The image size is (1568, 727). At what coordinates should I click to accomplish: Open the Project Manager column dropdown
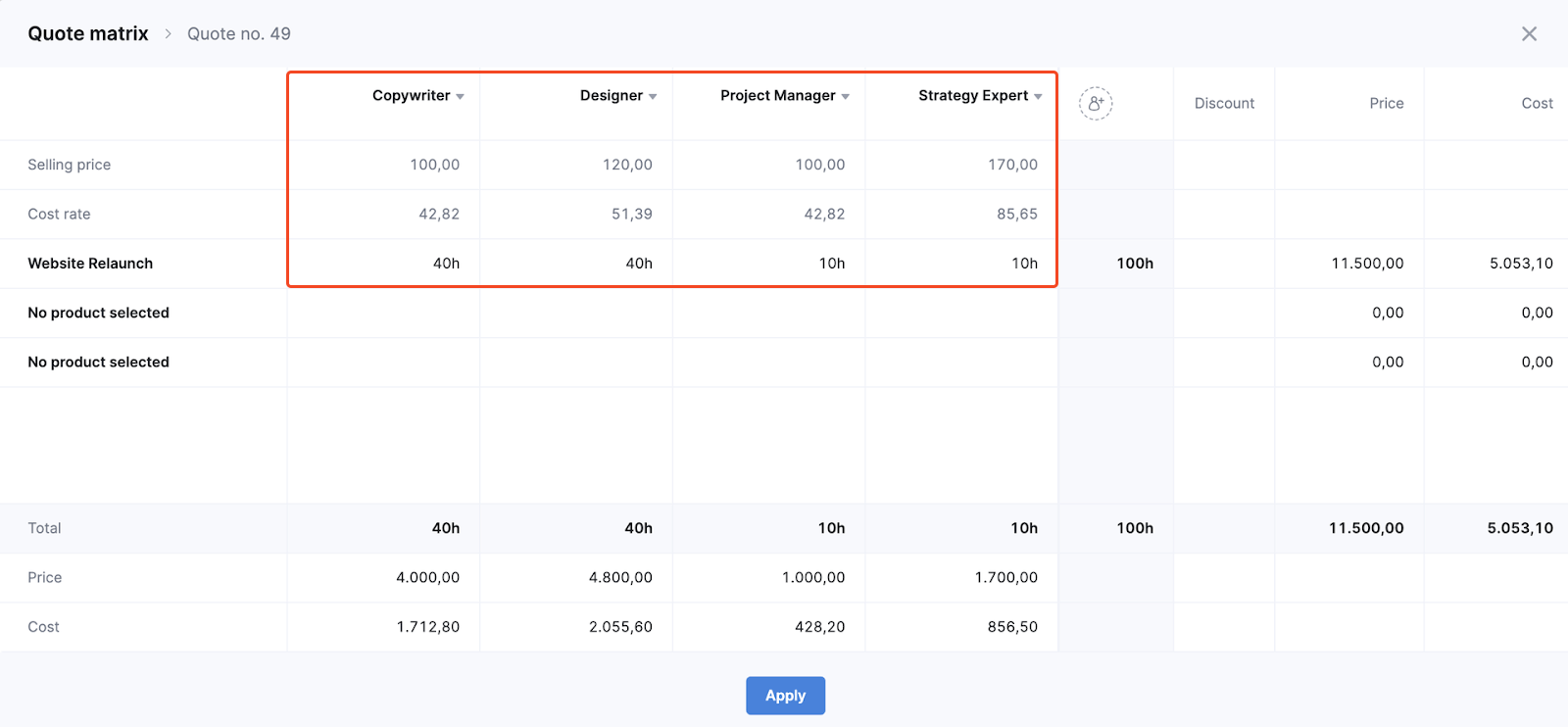846,96
